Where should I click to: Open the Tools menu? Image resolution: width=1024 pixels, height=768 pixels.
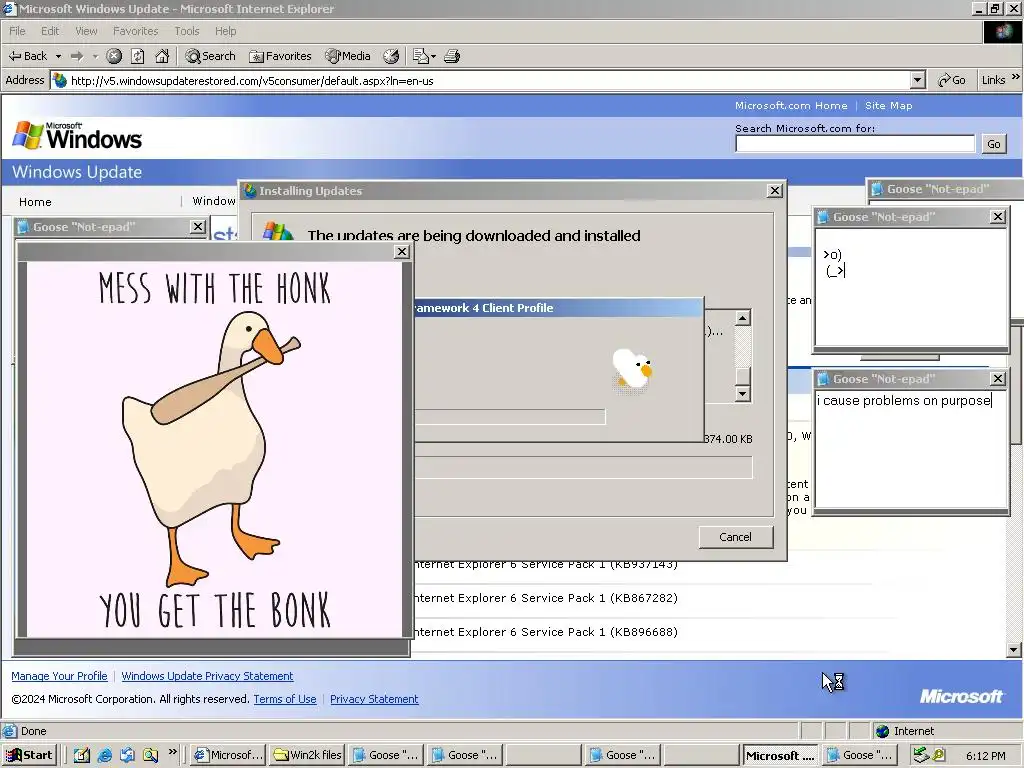click(x=187, y=31)
